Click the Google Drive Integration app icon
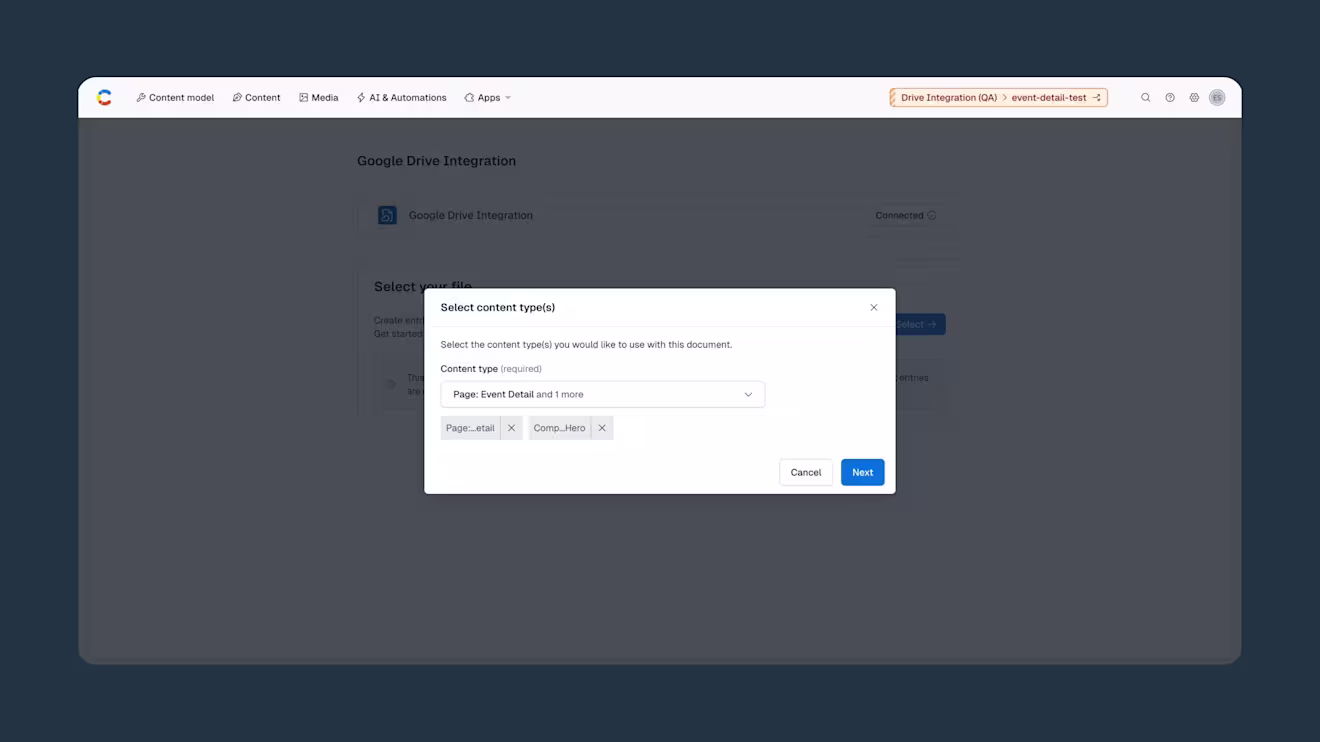 (x=387, y=215)
